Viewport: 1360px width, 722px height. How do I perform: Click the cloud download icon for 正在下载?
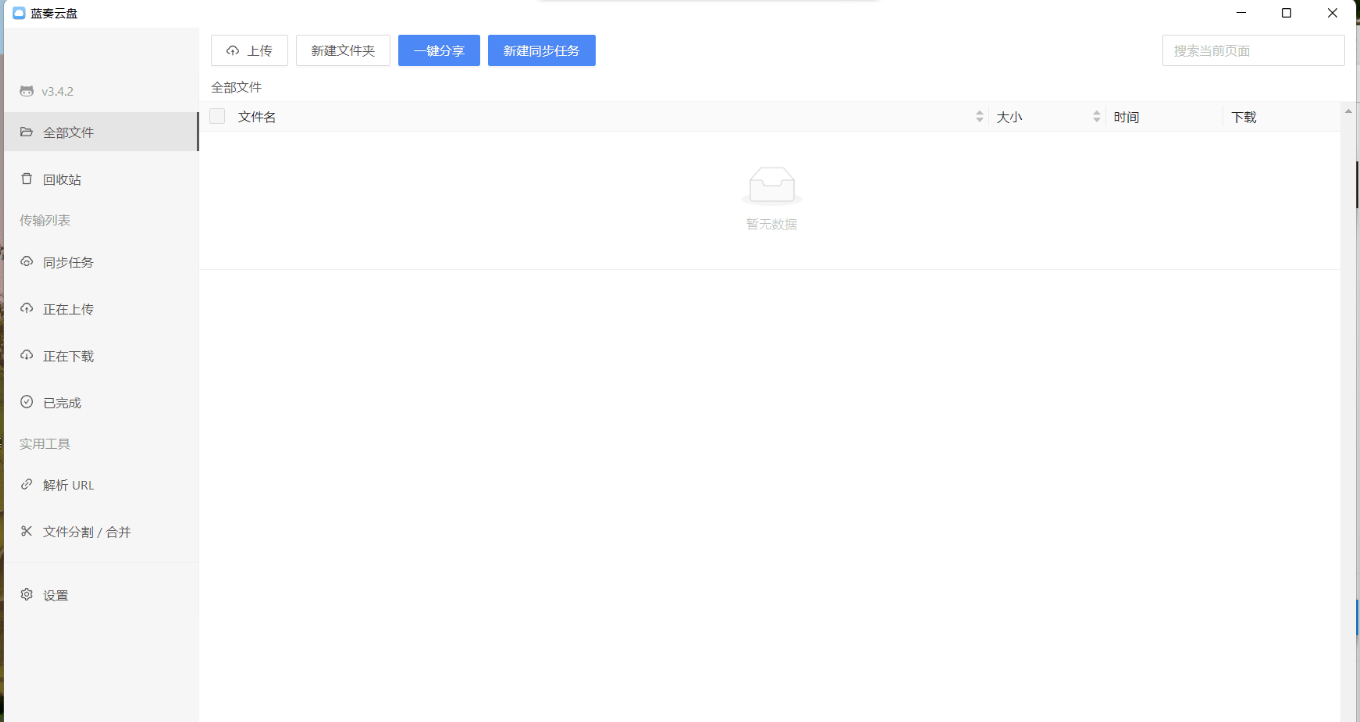pos(27,356)
